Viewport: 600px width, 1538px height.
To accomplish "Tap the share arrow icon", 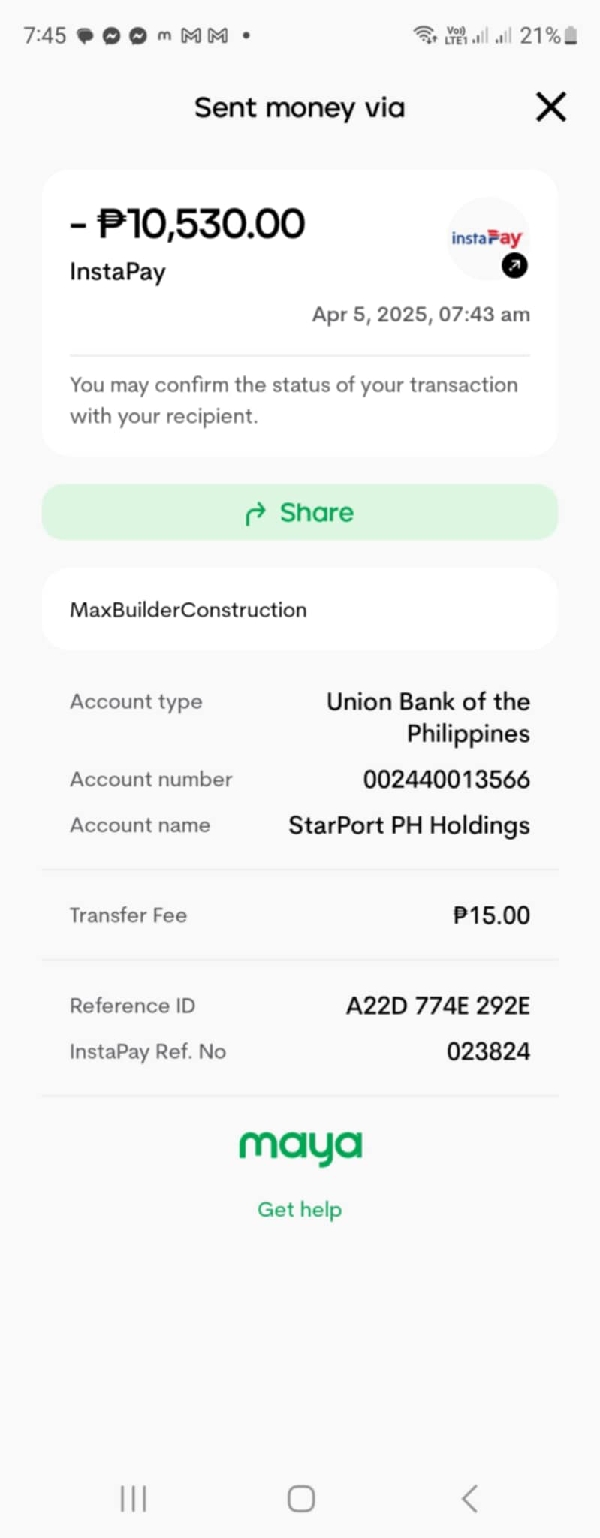I will click(x=256, y=513).
